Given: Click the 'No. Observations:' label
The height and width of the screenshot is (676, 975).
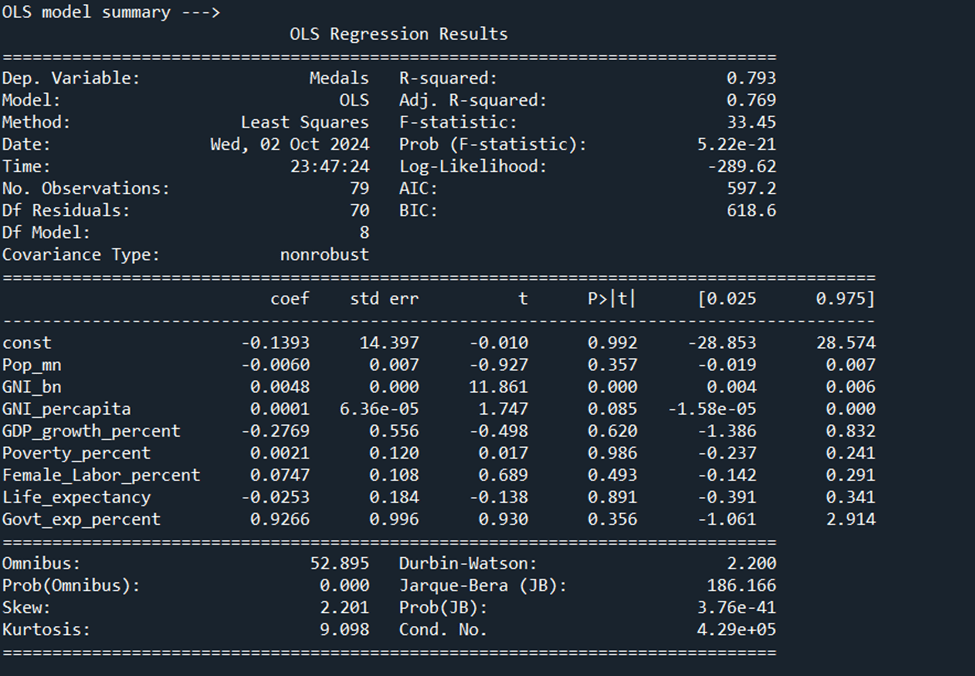Looking at the screenshot, I should click(86, 188).
